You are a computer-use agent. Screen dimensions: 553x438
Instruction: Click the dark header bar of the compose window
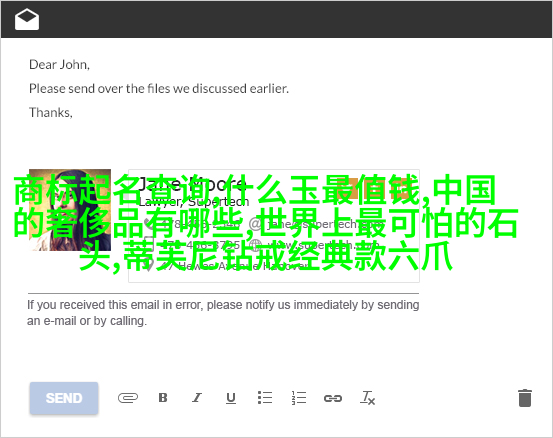tap(276, 19)
